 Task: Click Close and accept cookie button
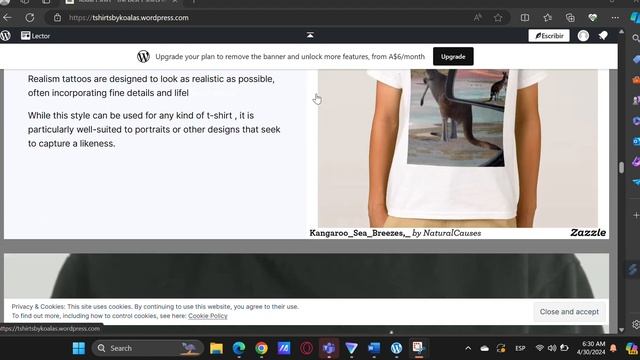(569, 312)
